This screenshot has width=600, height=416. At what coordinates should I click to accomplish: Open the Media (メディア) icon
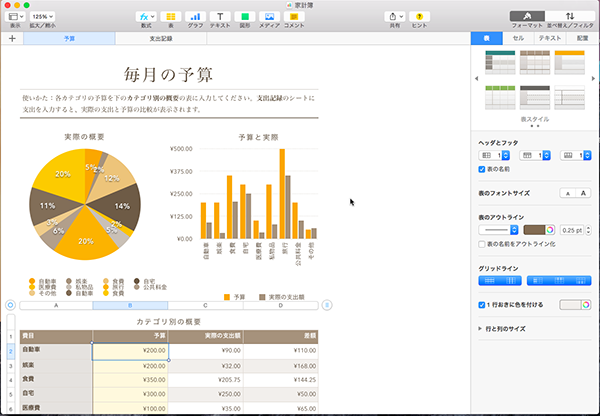tap(269, 16)
